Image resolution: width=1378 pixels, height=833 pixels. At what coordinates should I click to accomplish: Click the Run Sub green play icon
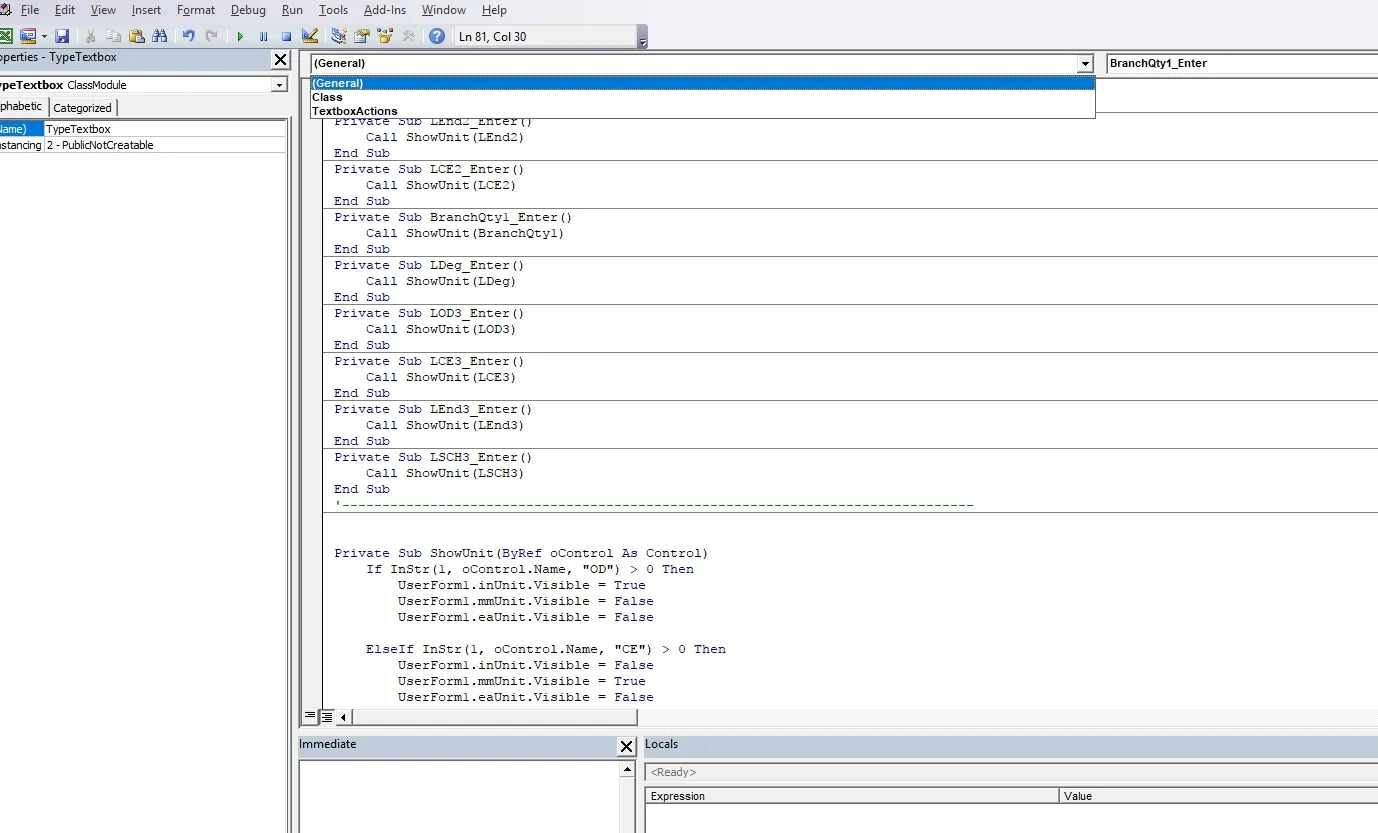click(240, 36)
